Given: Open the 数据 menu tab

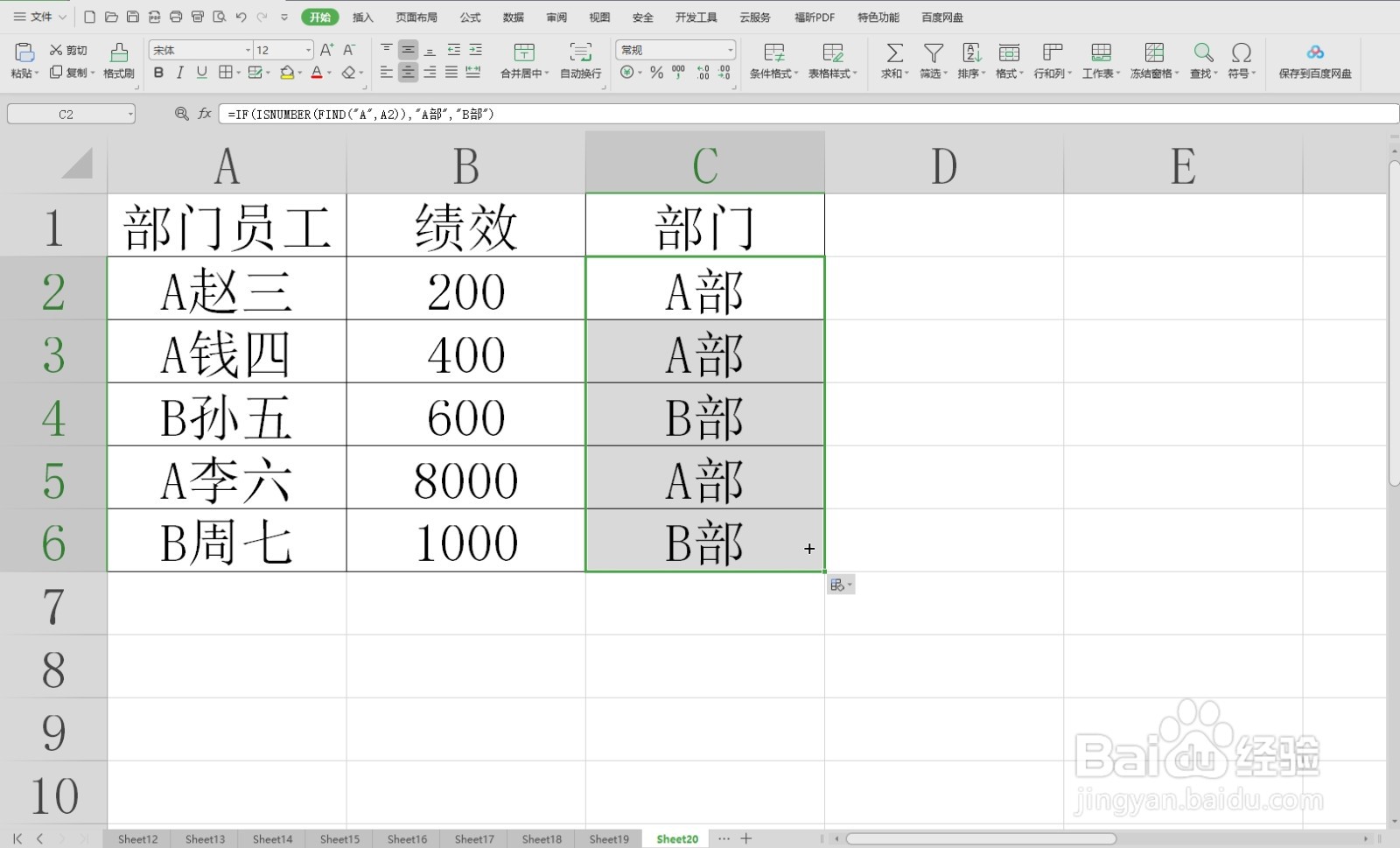Looking at the screenshot, I should (514, 17).
